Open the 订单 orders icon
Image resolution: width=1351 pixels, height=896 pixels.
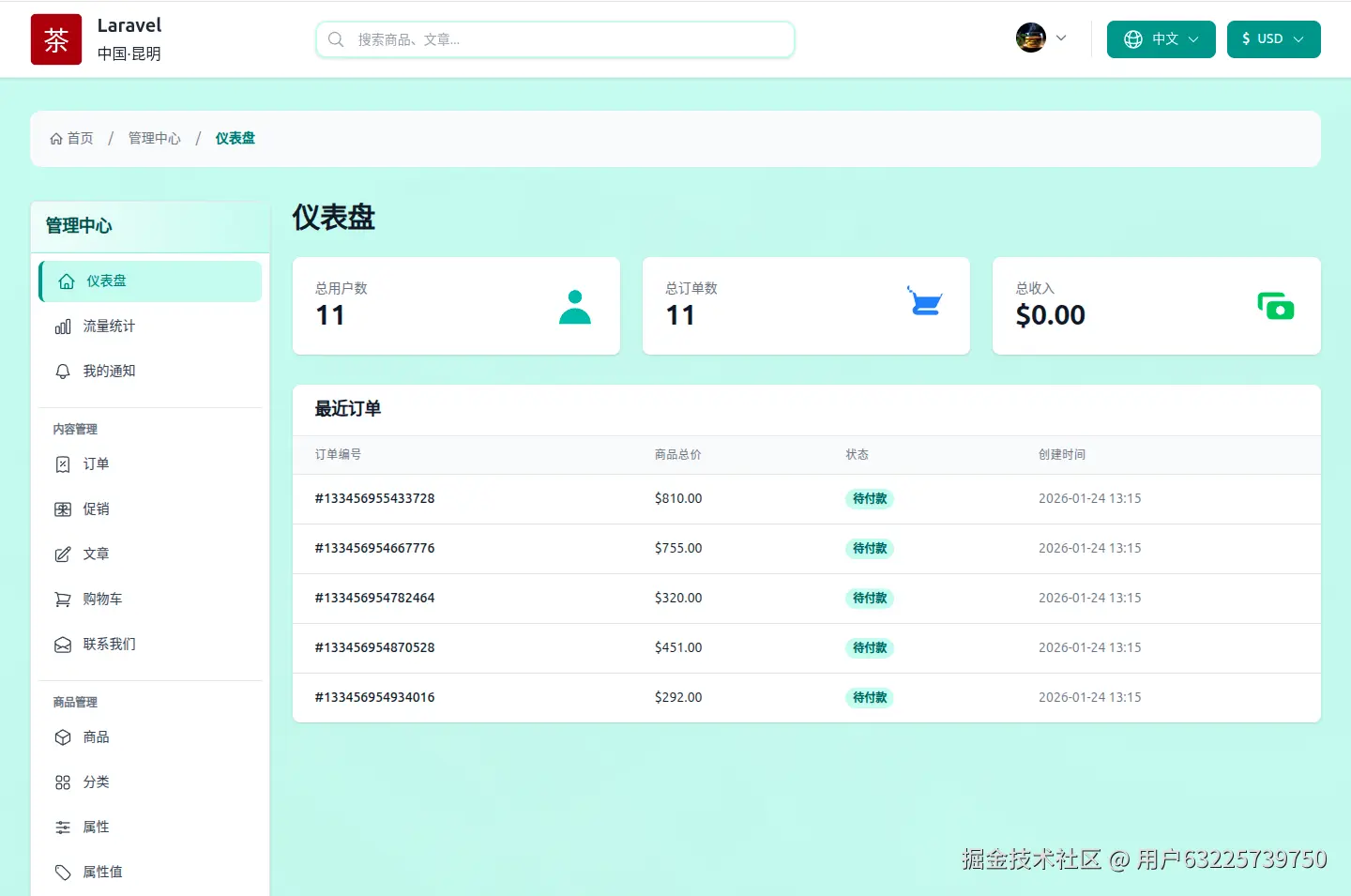[62, 463]
